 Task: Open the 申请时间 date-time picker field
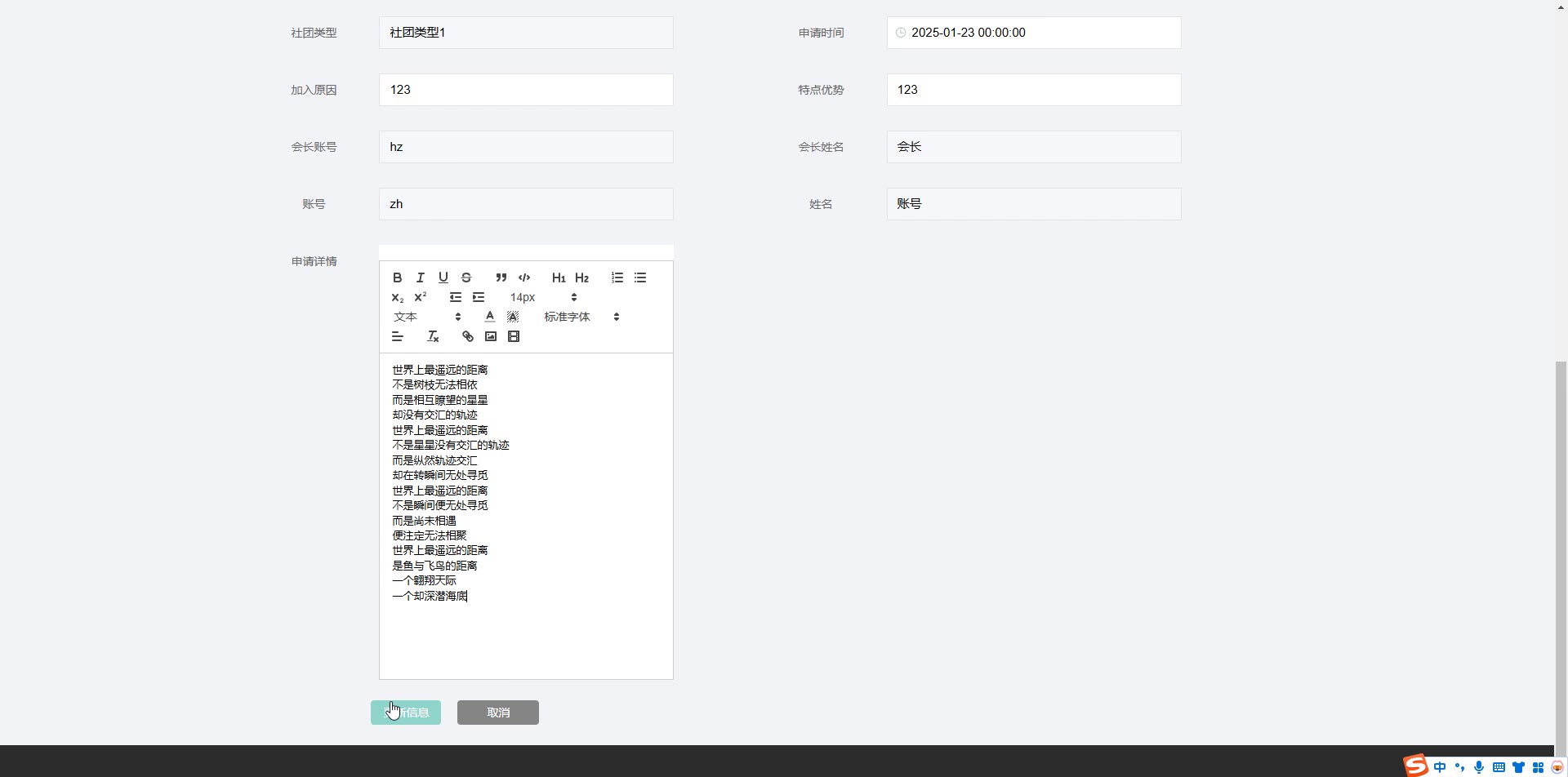[x=1034, y=33]
